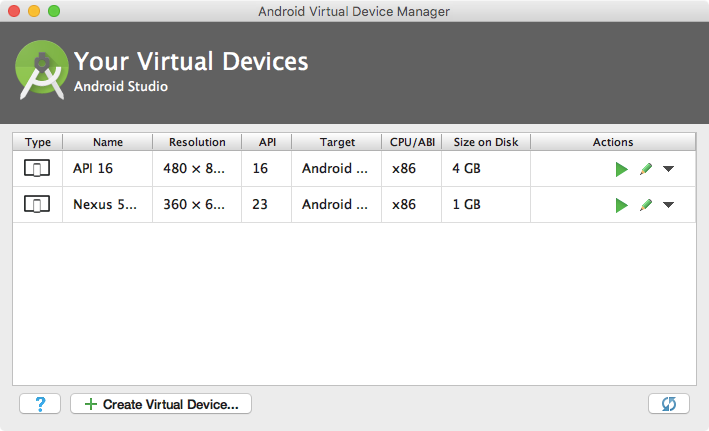Click the Actions column header

613,142
